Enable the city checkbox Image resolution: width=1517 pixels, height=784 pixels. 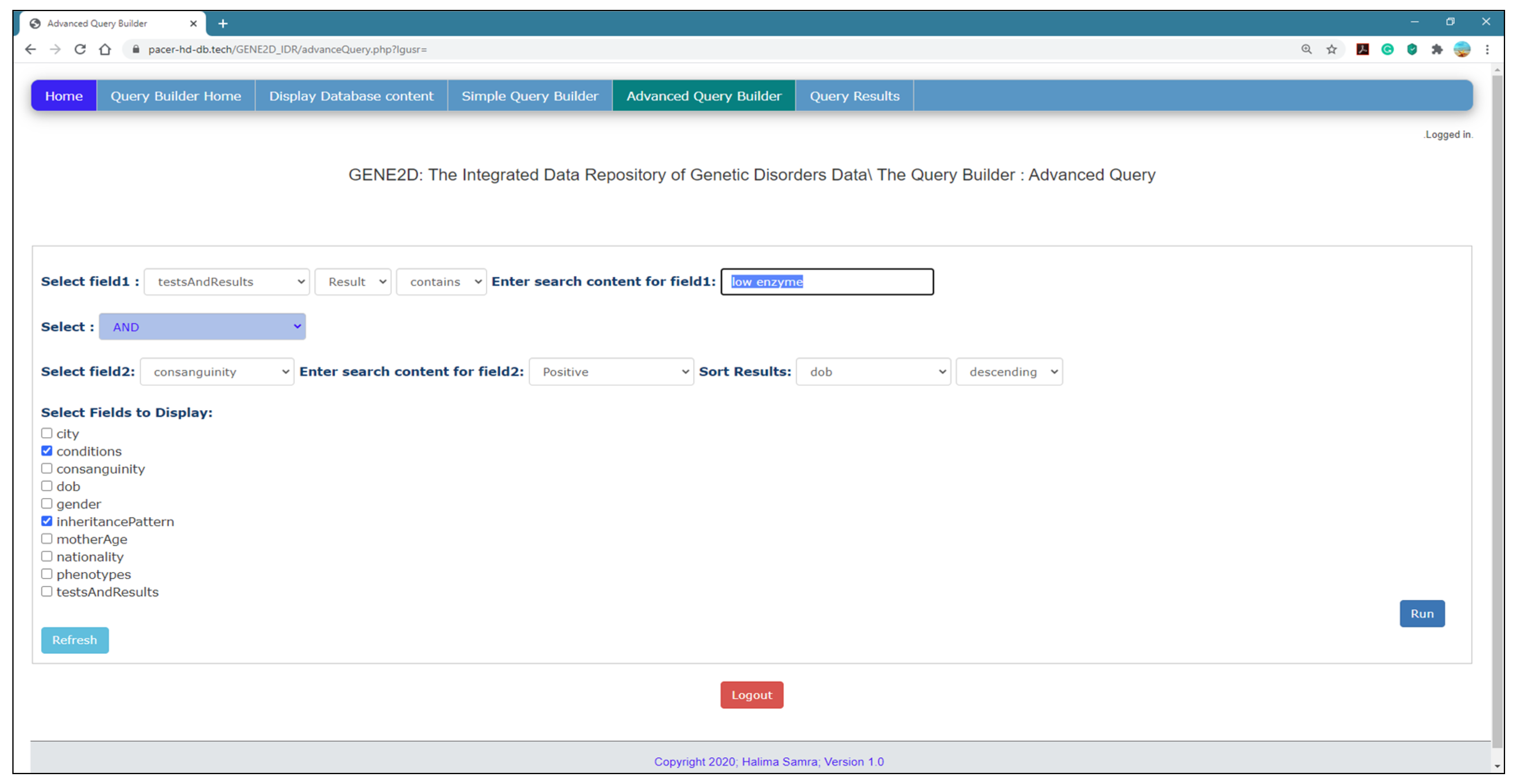[47, 434]
